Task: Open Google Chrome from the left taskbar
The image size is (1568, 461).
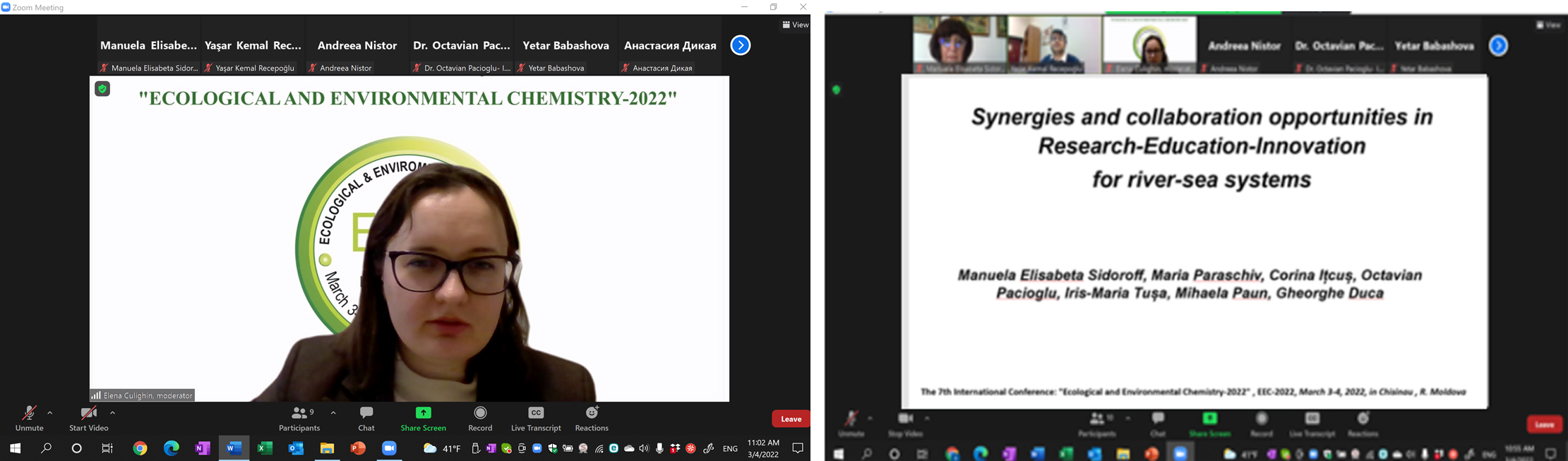Action: click(140, 448)
